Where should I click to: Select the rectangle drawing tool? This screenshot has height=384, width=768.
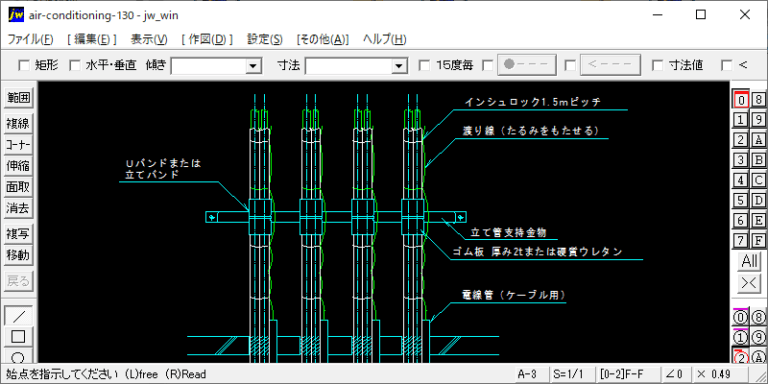point(18,336)
